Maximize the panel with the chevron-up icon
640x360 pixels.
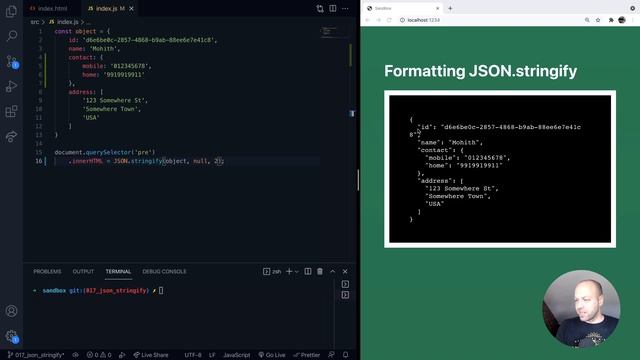[x=333, y=271]
